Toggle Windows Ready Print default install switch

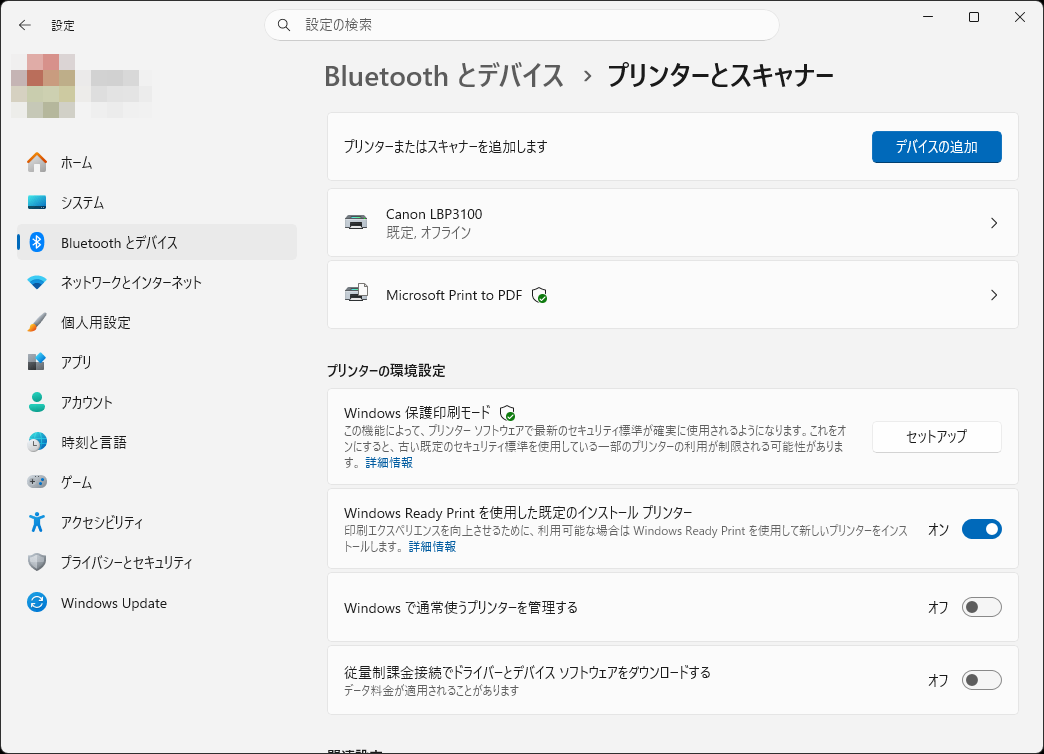(981, 530)
